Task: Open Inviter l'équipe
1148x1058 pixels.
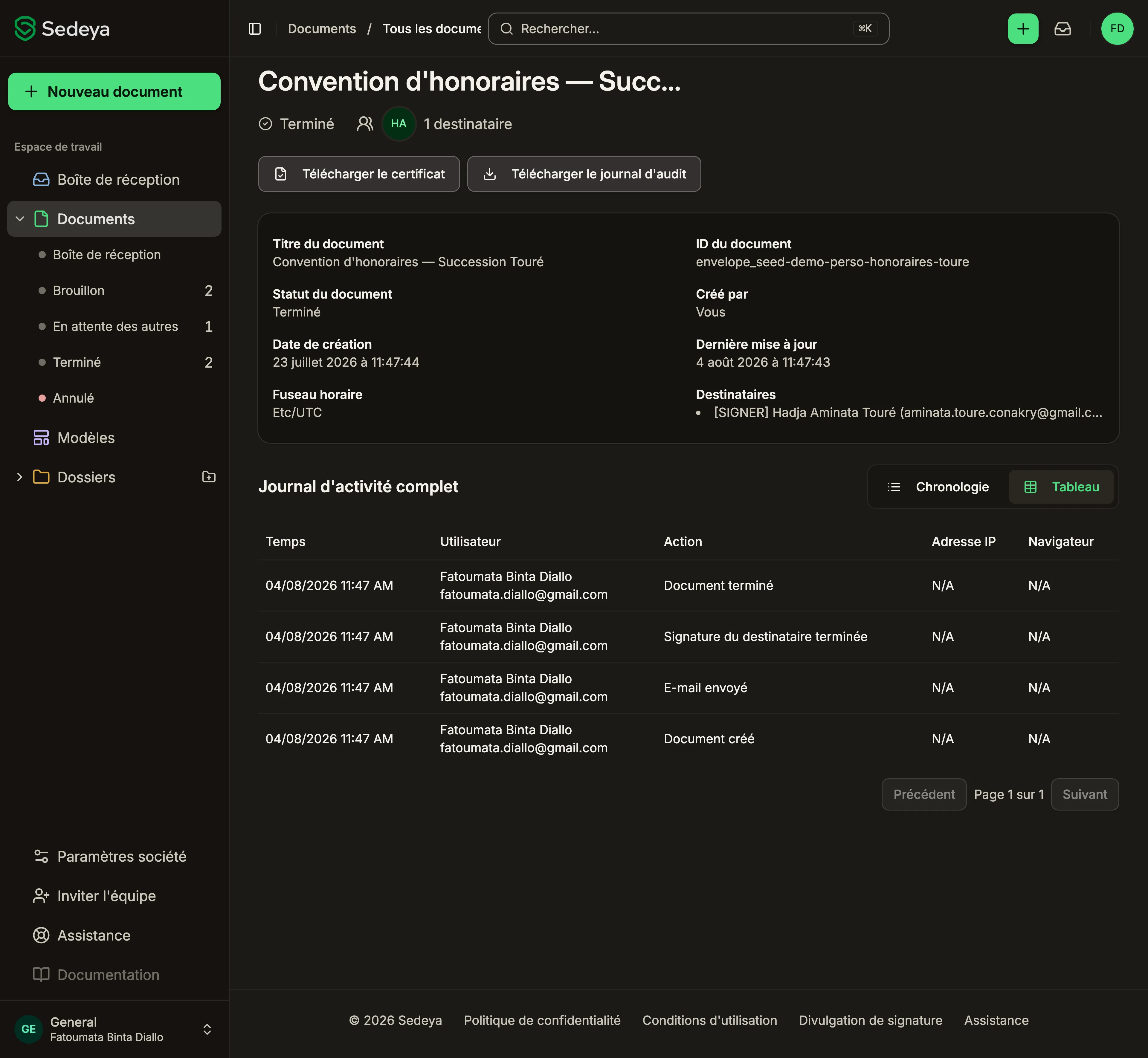Action: pyautogui.click(x=114, y=895)
